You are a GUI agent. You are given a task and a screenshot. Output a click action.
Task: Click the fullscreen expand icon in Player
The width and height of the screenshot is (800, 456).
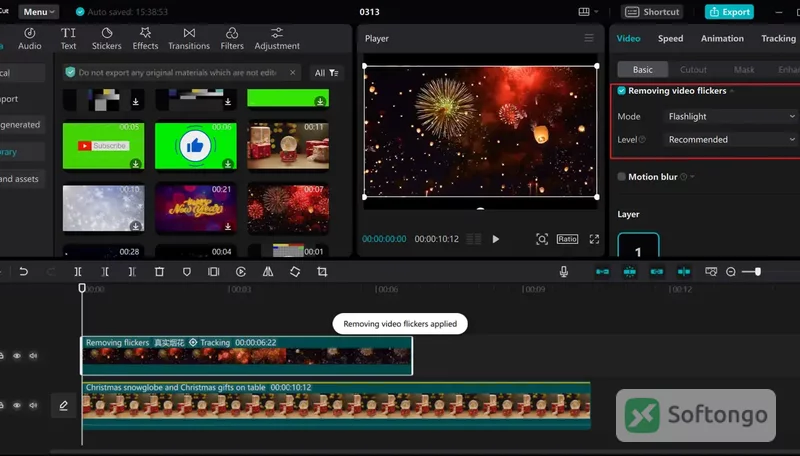point(594,239)
